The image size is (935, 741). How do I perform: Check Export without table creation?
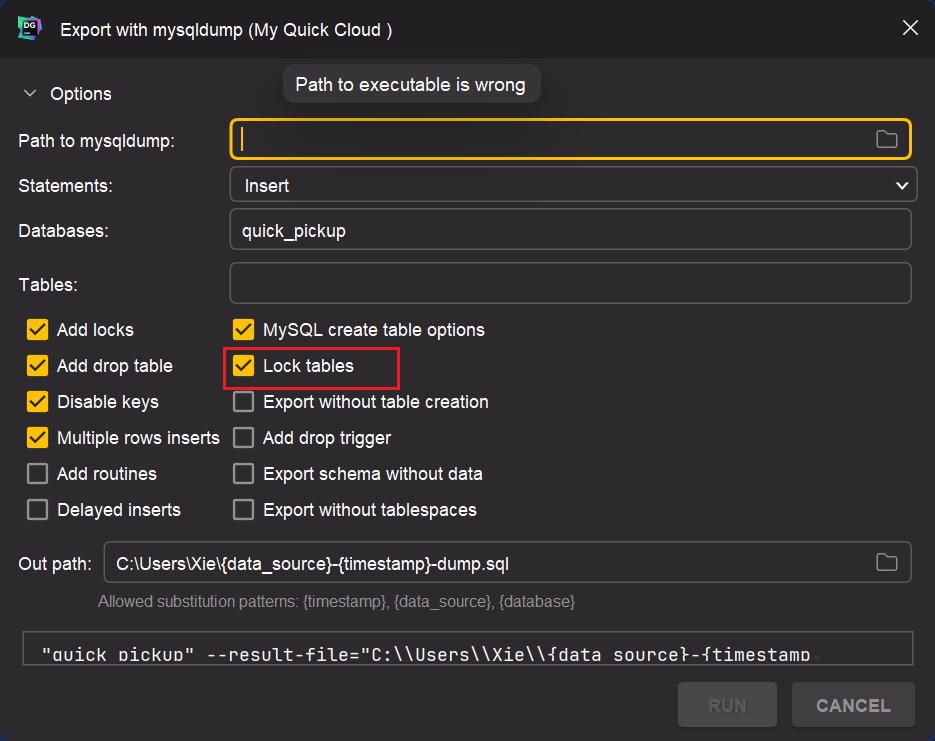pyautogui.click(x=243, y=402)
